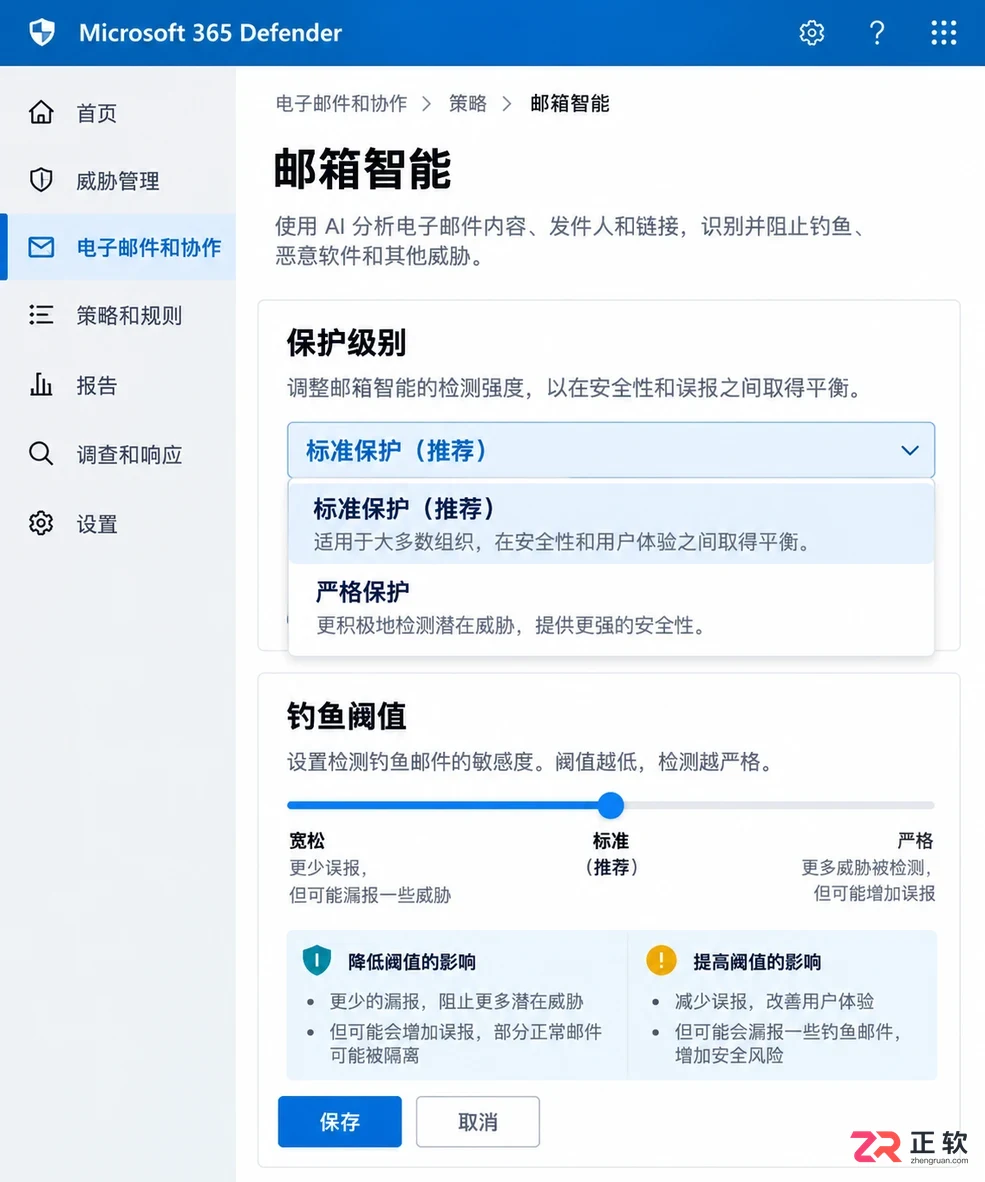Click the 标准保护（推荐） combo box field

click(610, 450)
